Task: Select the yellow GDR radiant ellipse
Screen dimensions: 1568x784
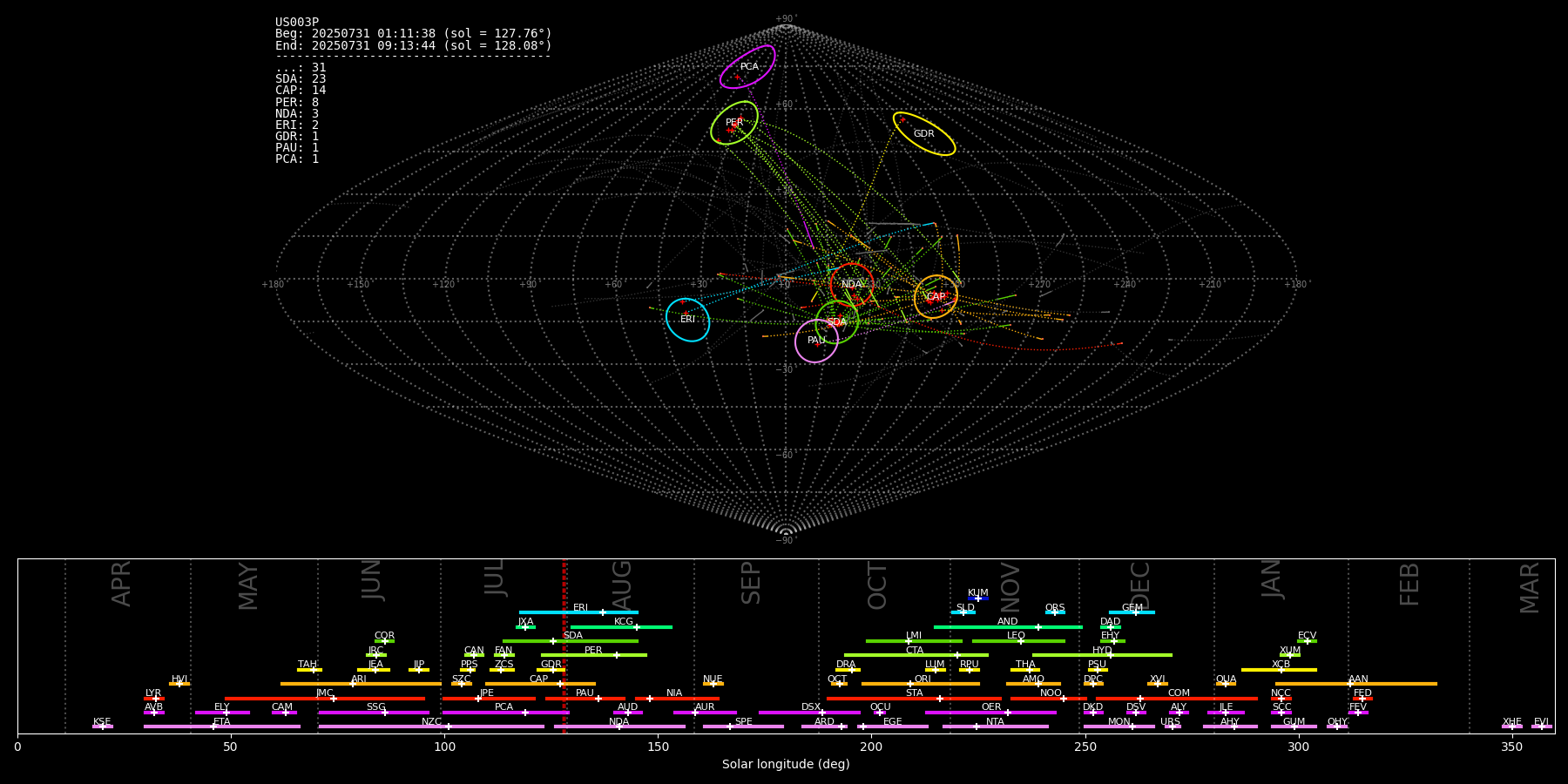Action: click(924, 134)
